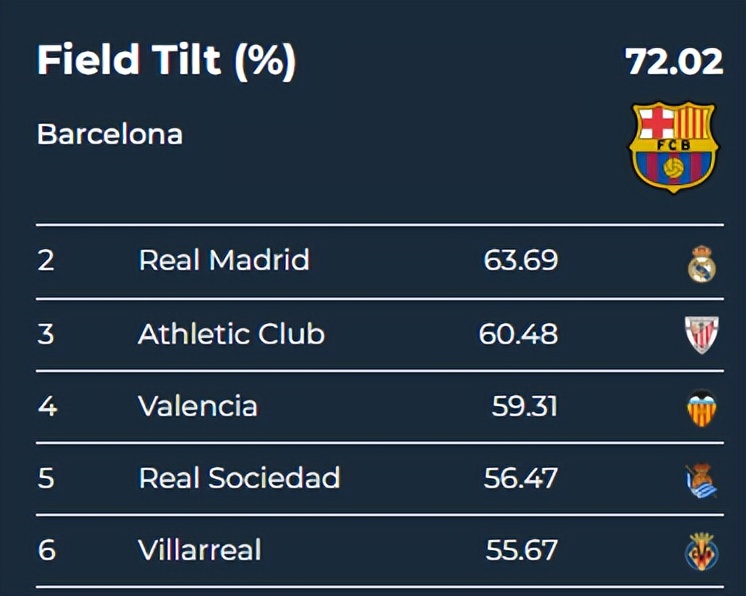Click the Barcelona leader name
The image size is (746, 596).
point(110,134)
